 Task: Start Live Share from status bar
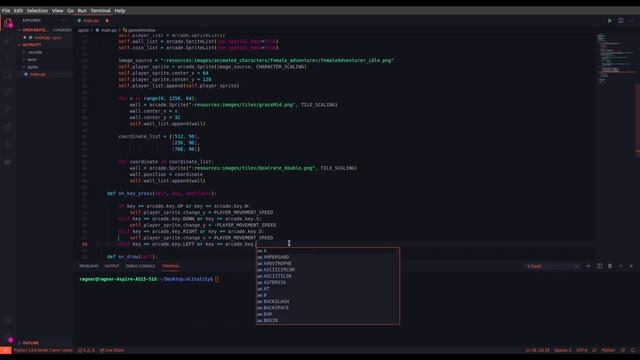[x=112, y=350]
